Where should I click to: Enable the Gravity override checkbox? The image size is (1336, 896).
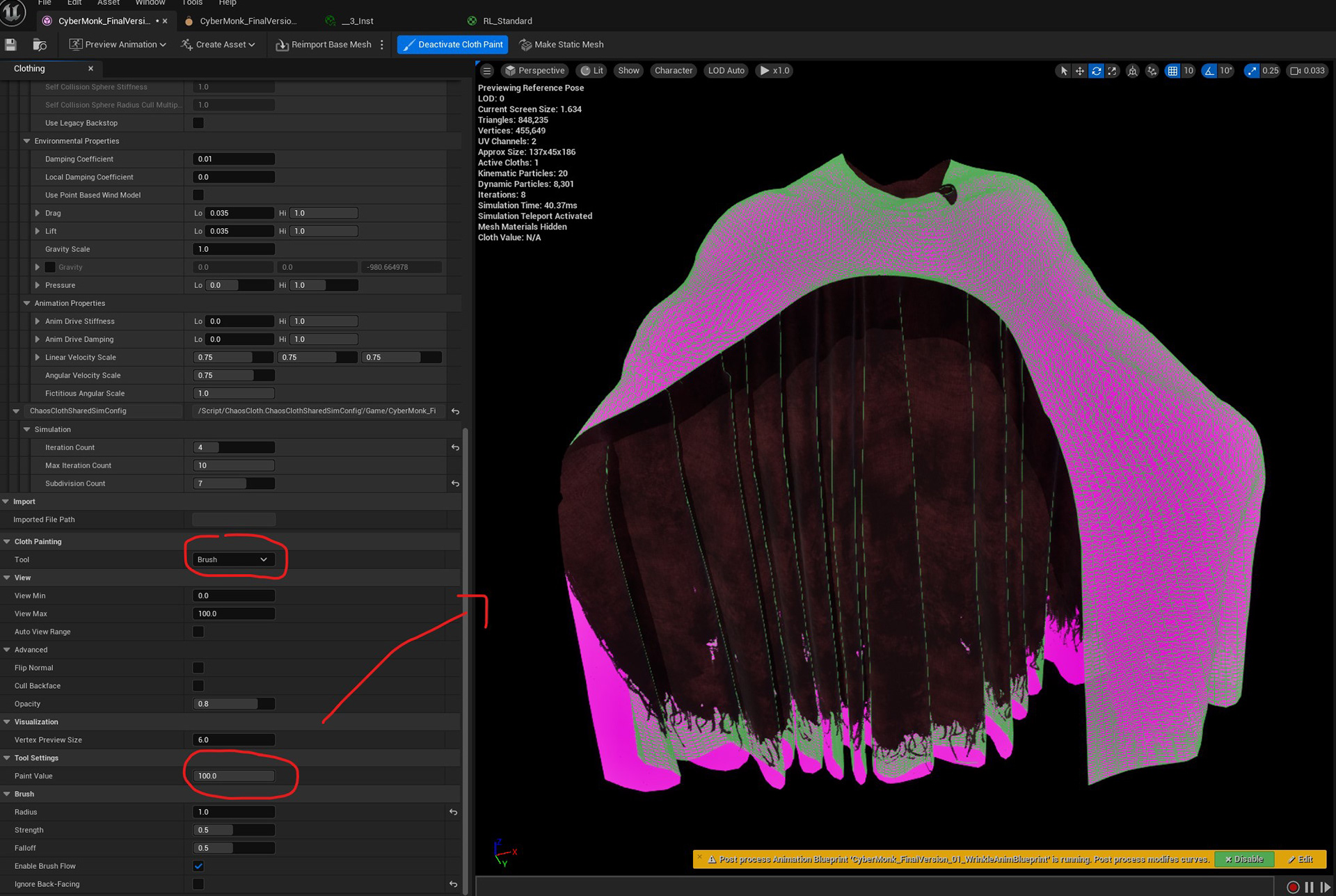(50, 267)
